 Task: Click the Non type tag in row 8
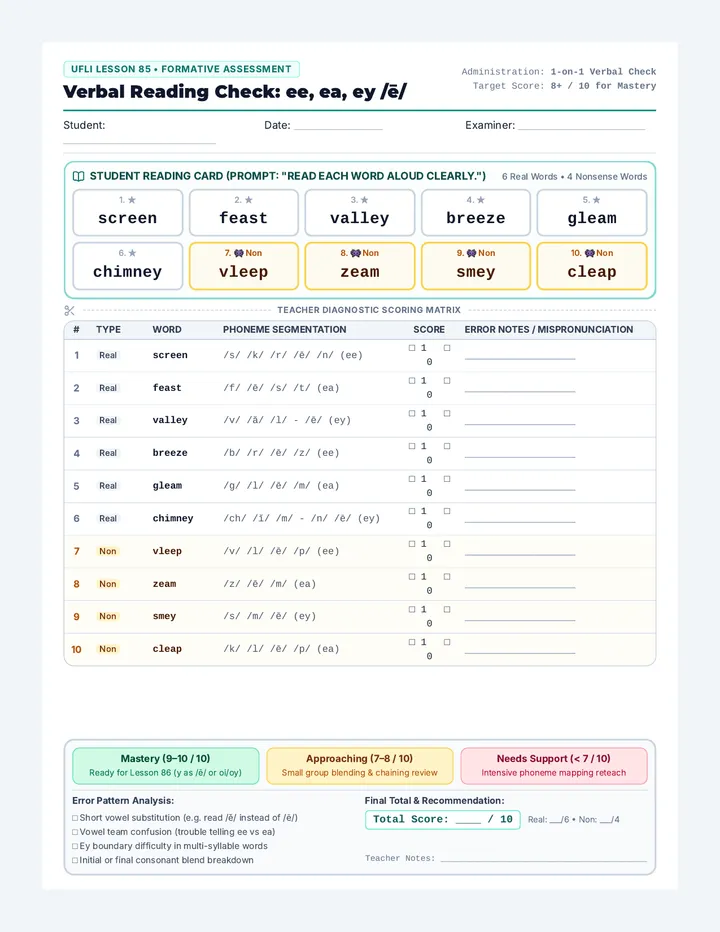coord(108,584)
